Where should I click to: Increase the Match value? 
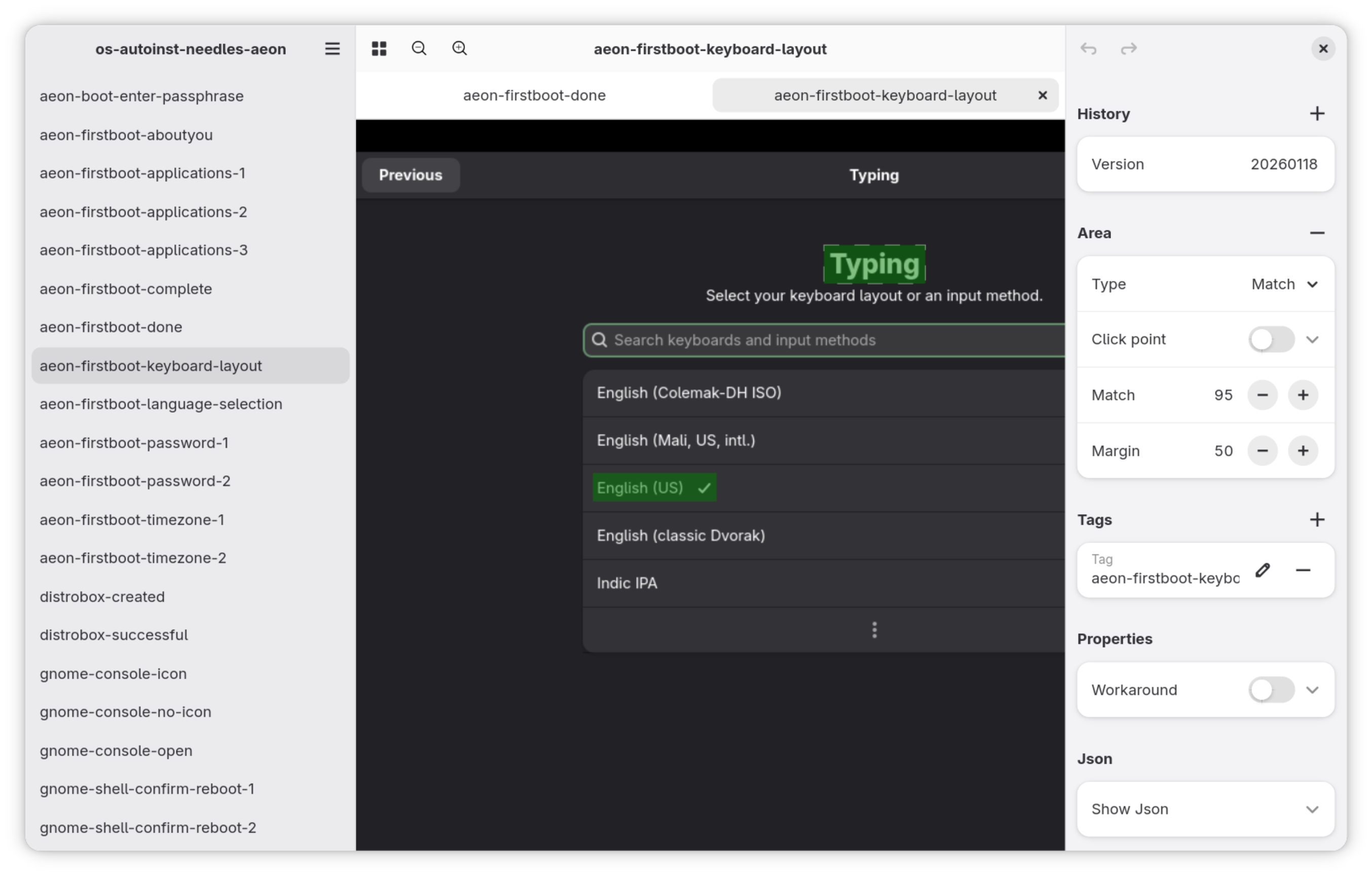(x=1303, y=395)
